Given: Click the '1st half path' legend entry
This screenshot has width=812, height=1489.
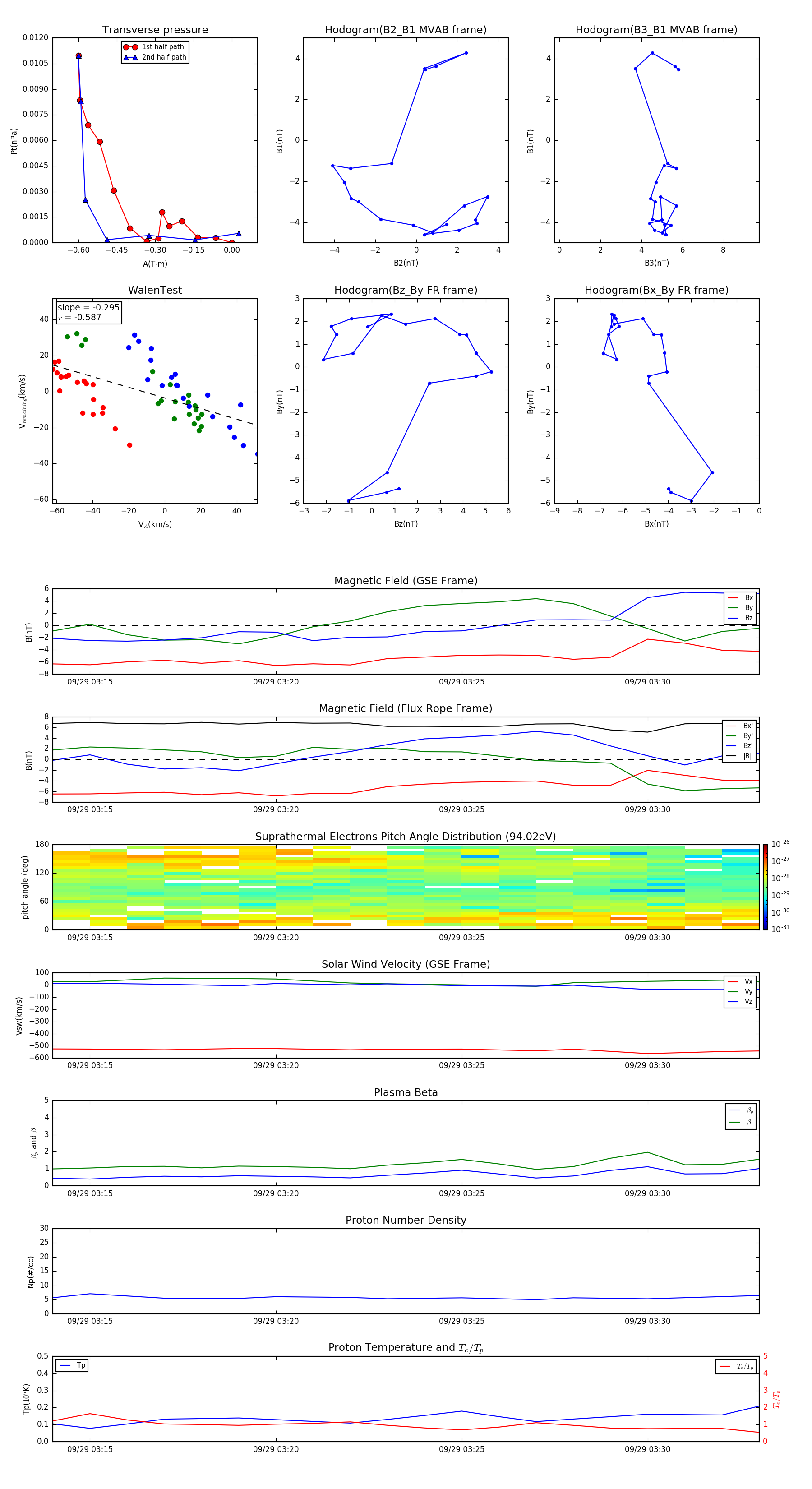Looking at the screenshot, I should 154,47.
